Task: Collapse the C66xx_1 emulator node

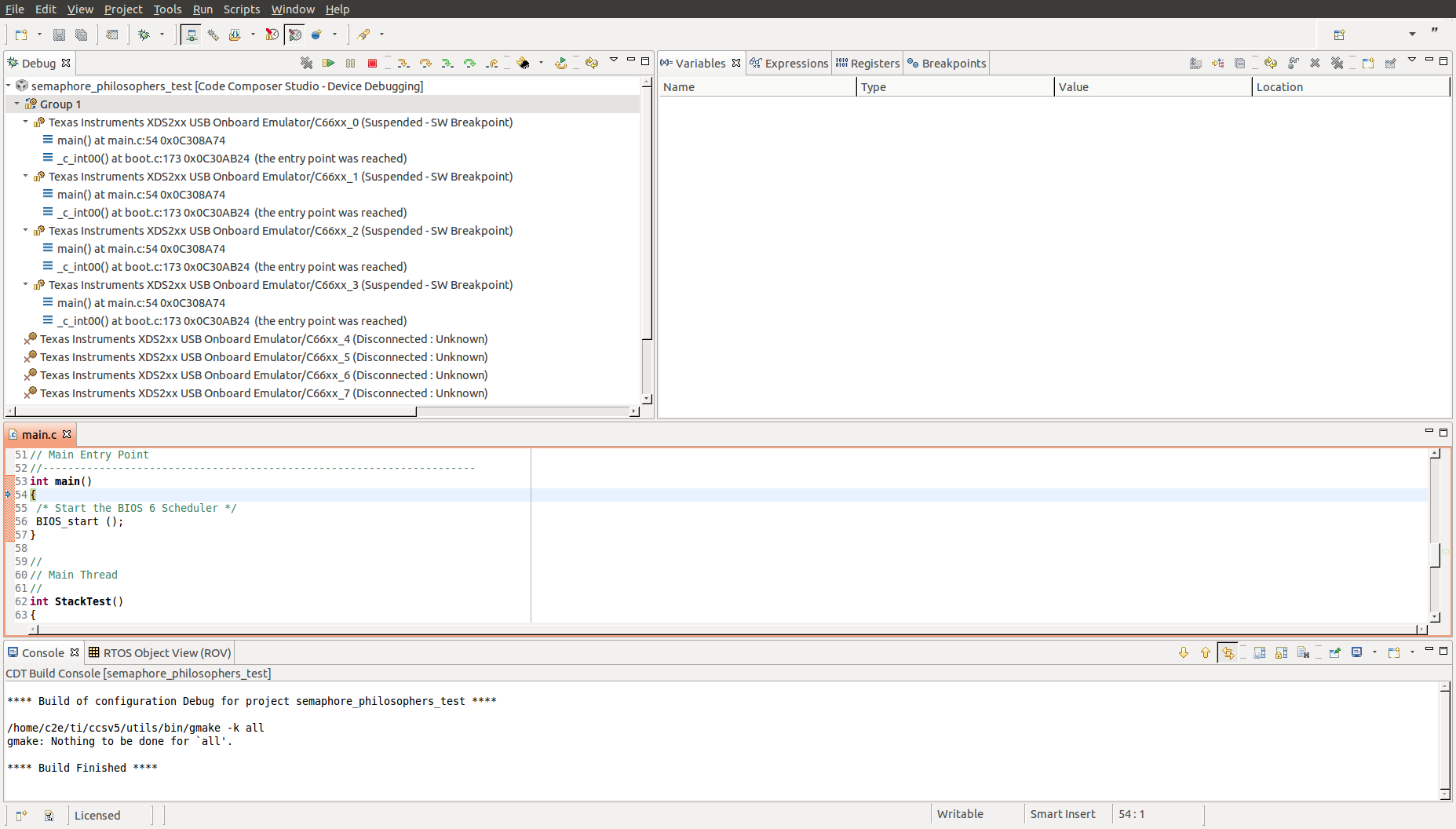Action: pos(25,176)
